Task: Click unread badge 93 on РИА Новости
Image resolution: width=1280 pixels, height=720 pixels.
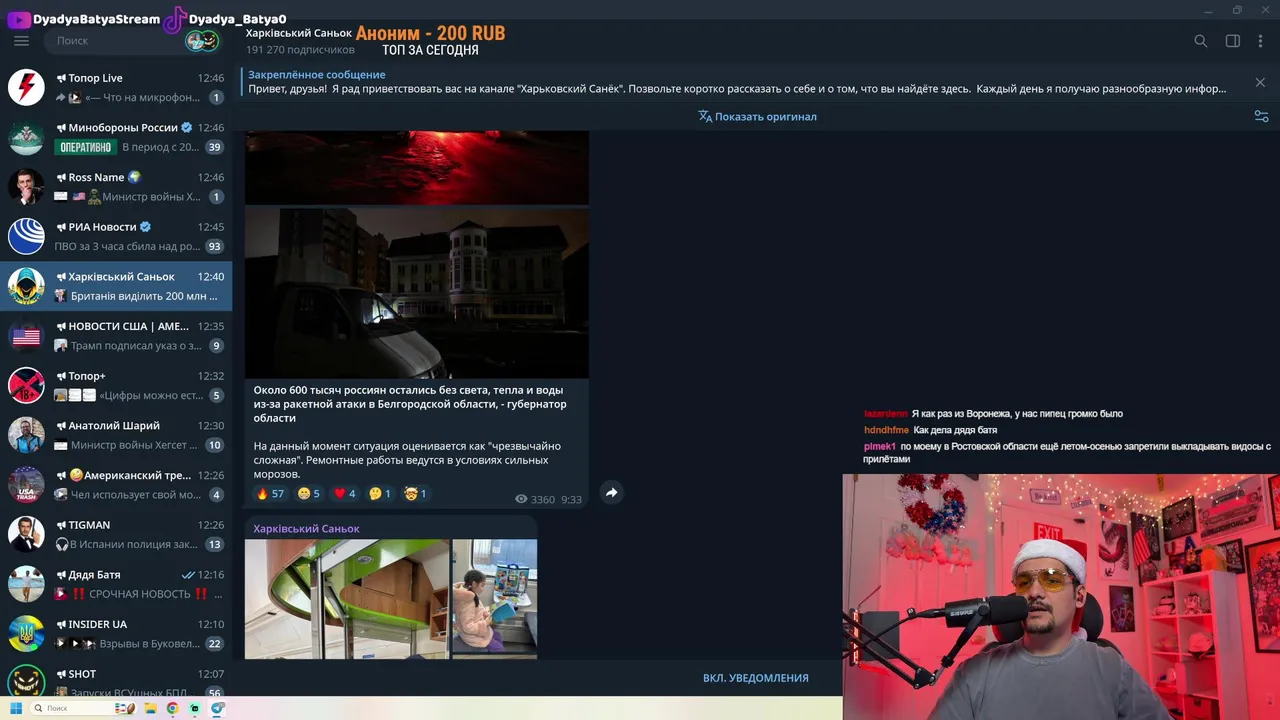Action: point(214,246)
